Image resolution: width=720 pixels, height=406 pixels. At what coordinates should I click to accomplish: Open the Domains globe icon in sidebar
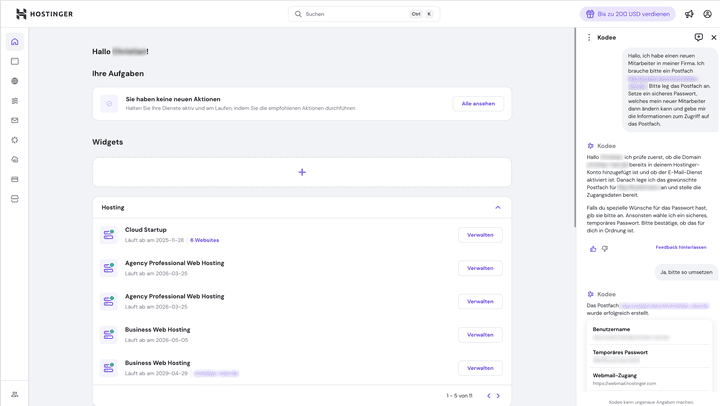point(14,81)
